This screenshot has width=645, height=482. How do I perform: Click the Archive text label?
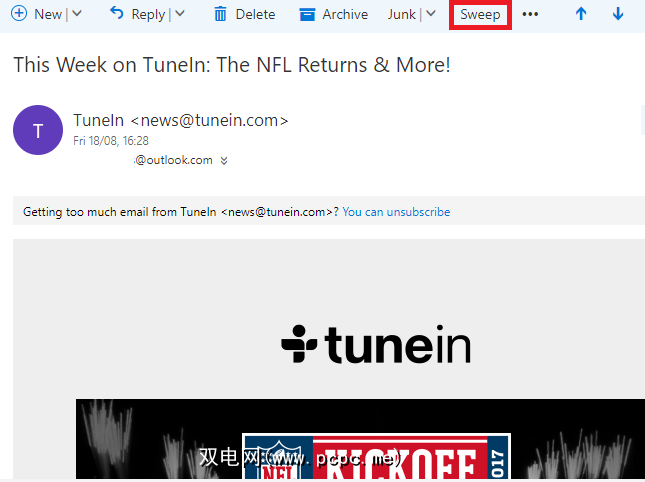click(x=345, y=14)
